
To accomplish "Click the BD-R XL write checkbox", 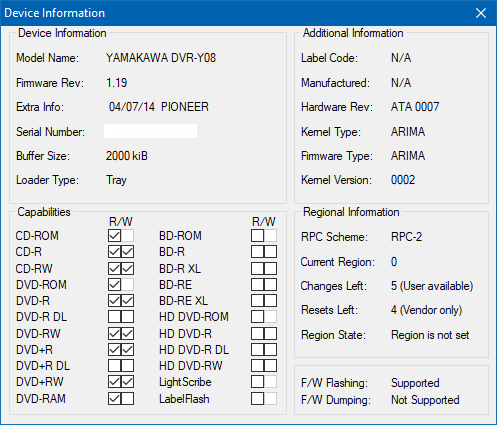I will 270,268.
